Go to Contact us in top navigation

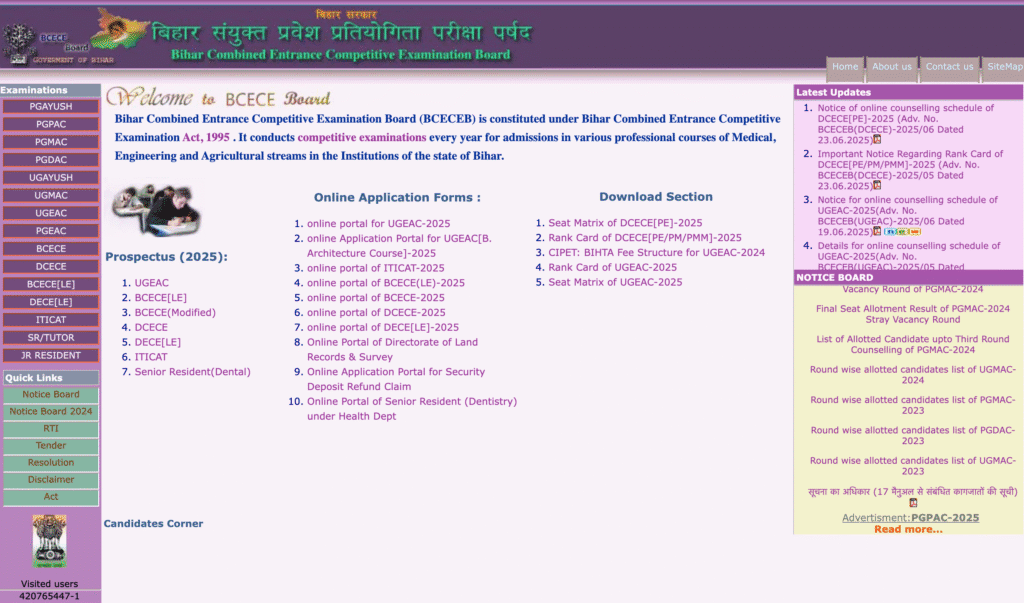tap(948, 67)
